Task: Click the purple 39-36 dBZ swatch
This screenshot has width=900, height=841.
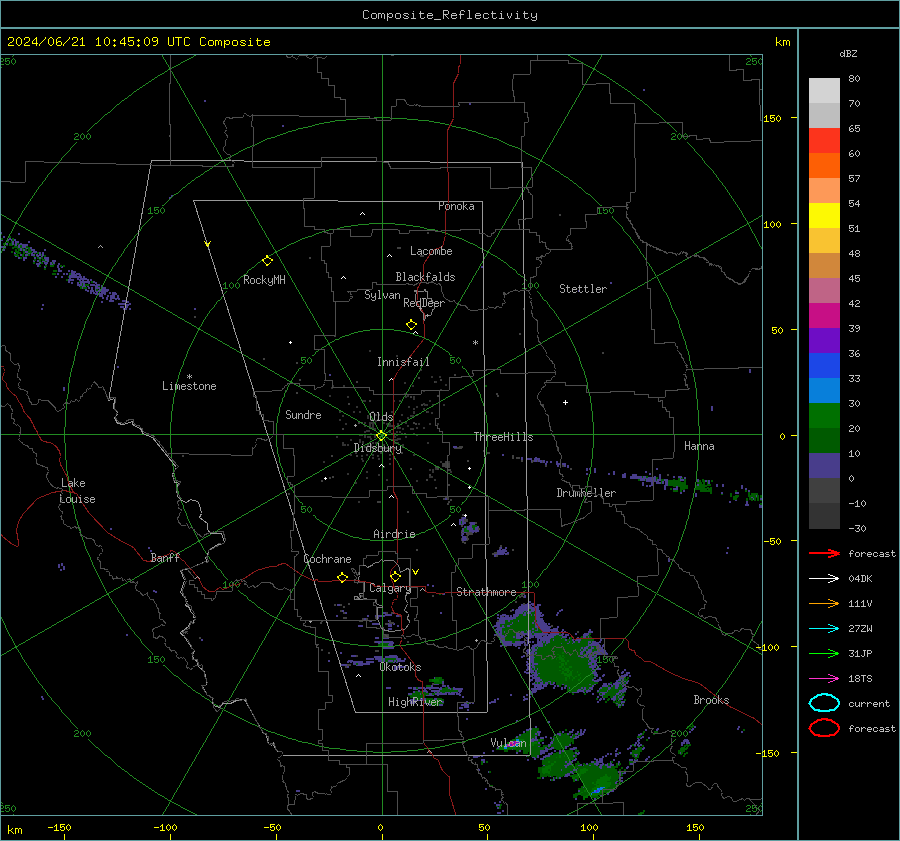Action: pyautogui.click(x=824, y=341)
